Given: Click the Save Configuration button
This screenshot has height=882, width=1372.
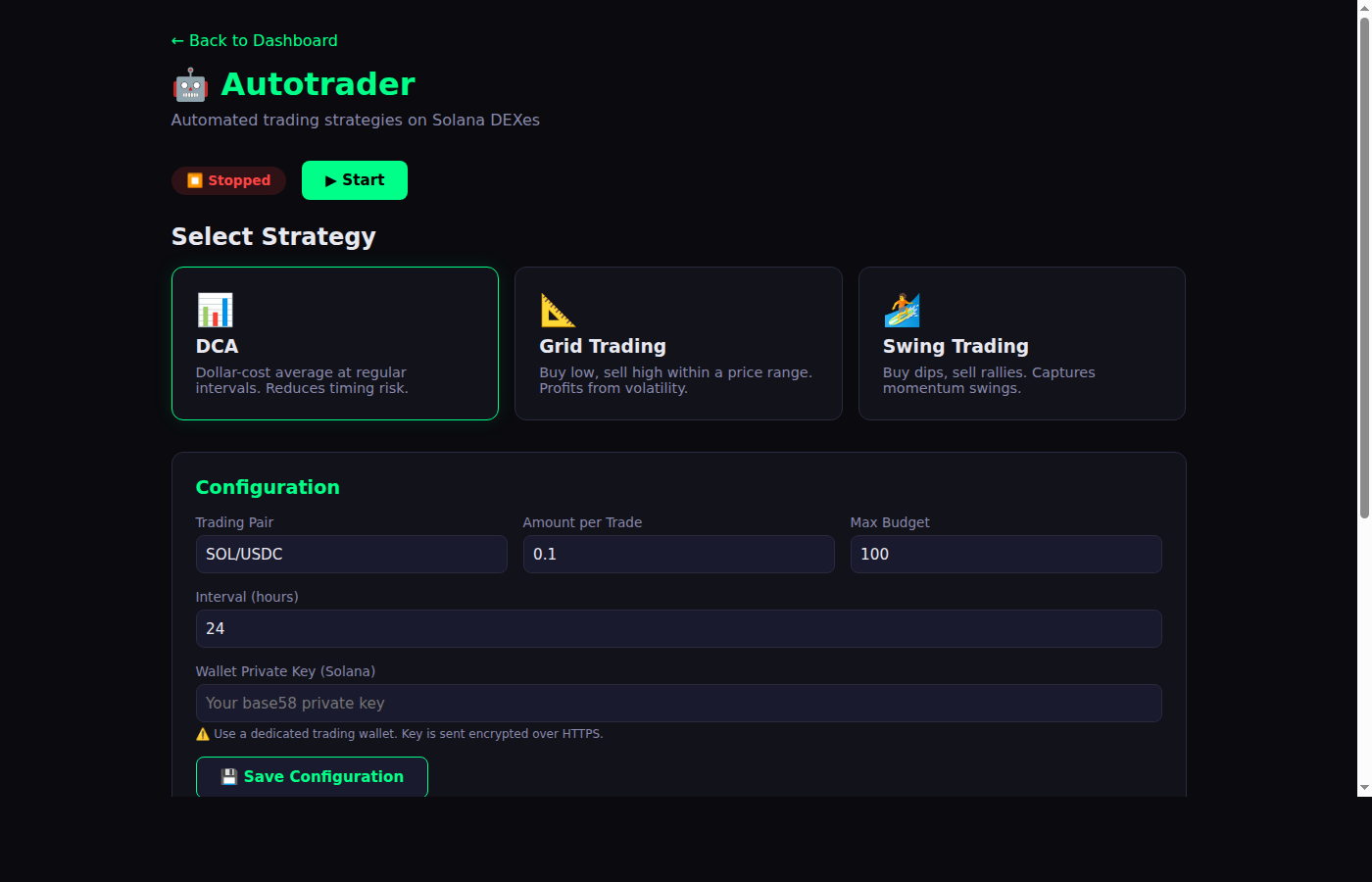Looking at the screenshot, I should click(x=312, y=776).
